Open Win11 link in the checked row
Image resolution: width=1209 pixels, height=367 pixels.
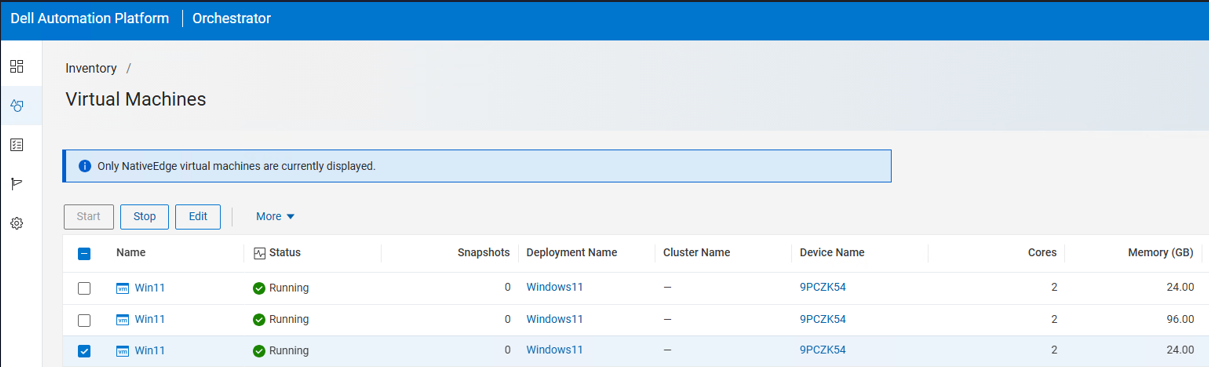coord(150,351)
